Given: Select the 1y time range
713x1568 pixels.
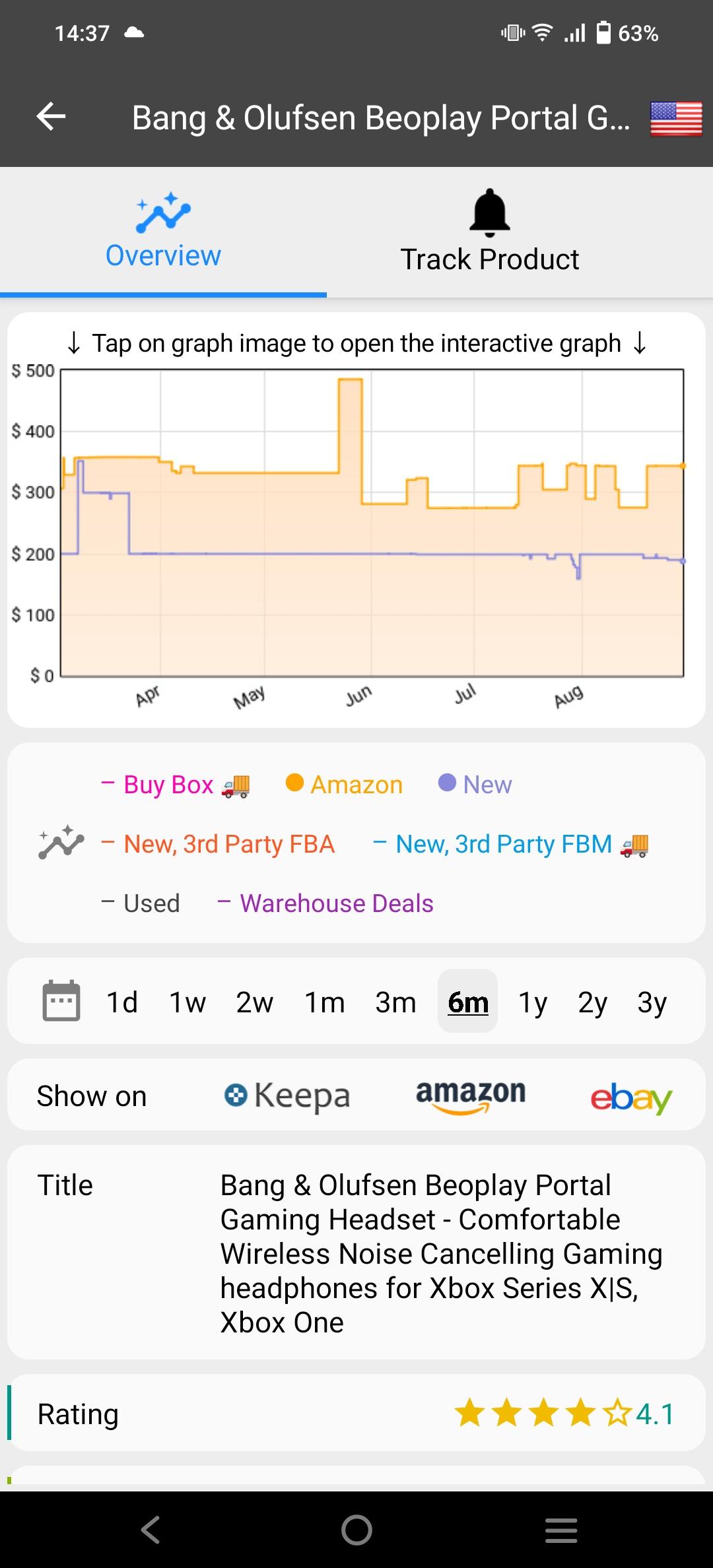Looking at the screenshot, I should (532, 1002).
